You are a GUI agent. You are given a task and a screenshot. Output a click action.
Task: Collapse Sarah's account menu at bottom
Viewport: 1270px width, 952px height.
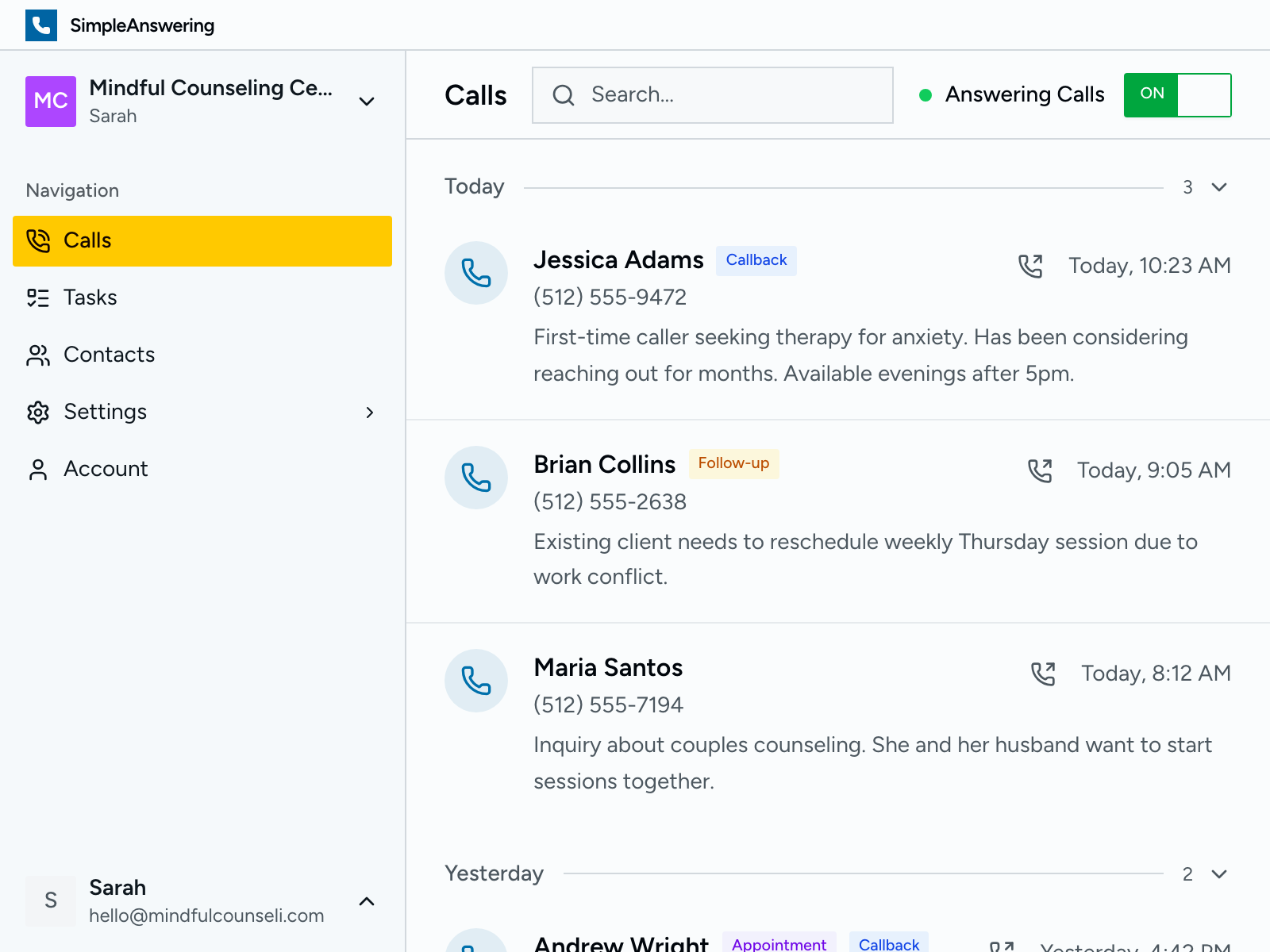(x=366, y=901)
